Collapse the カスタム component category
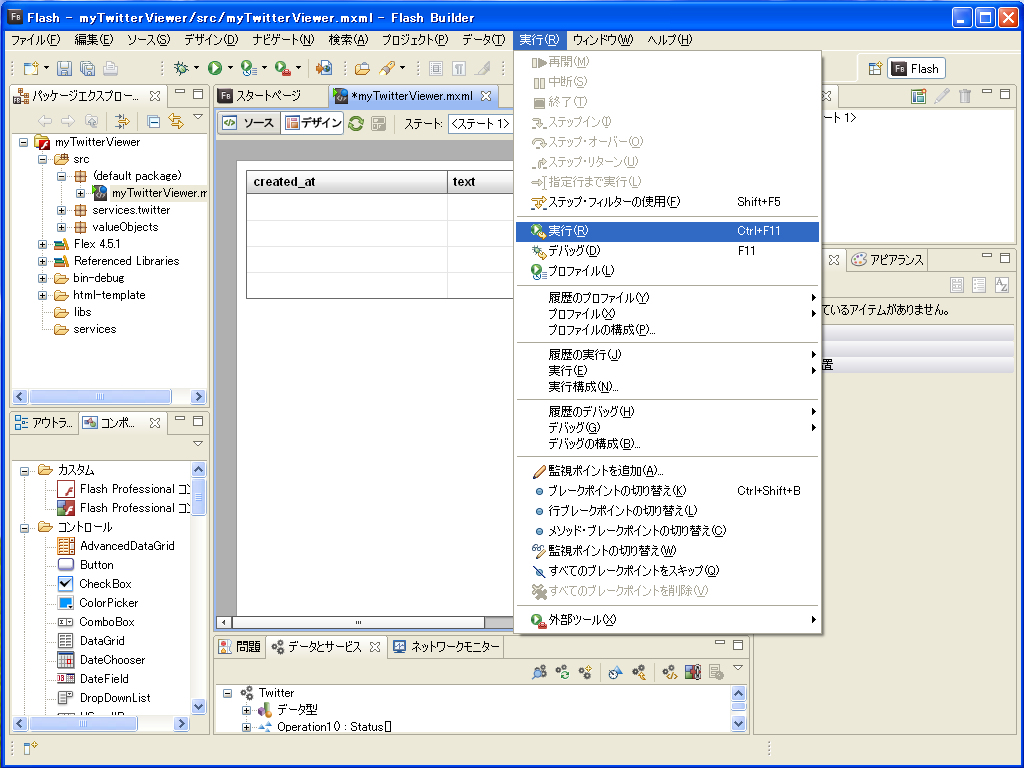The height and width of the screenshot is (768, 1024). tap(24, 470)
